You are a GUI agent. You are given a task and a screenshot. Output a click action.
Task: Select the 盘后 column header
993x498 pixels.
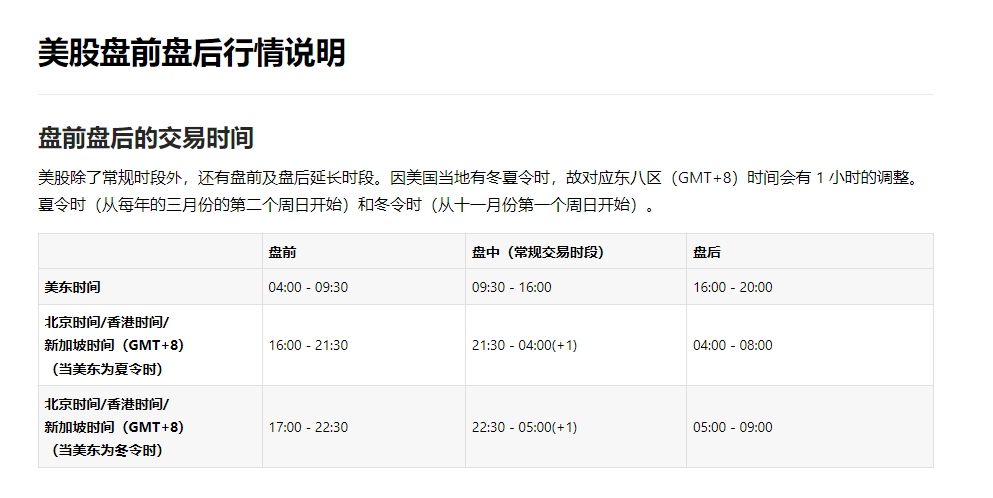coord(707,252)
